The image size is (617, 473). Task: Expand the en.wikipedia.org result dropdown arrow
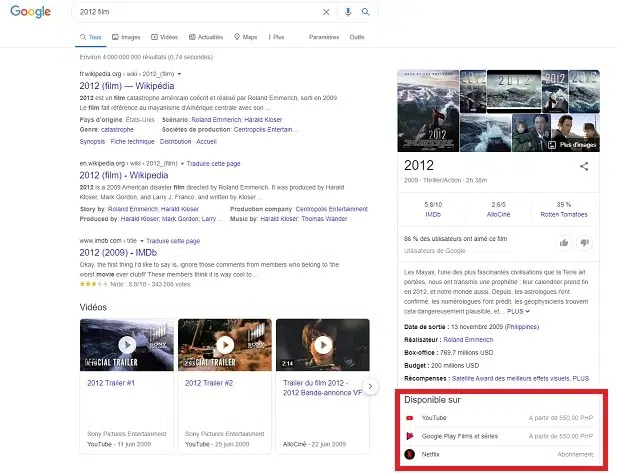coord(182,164)
